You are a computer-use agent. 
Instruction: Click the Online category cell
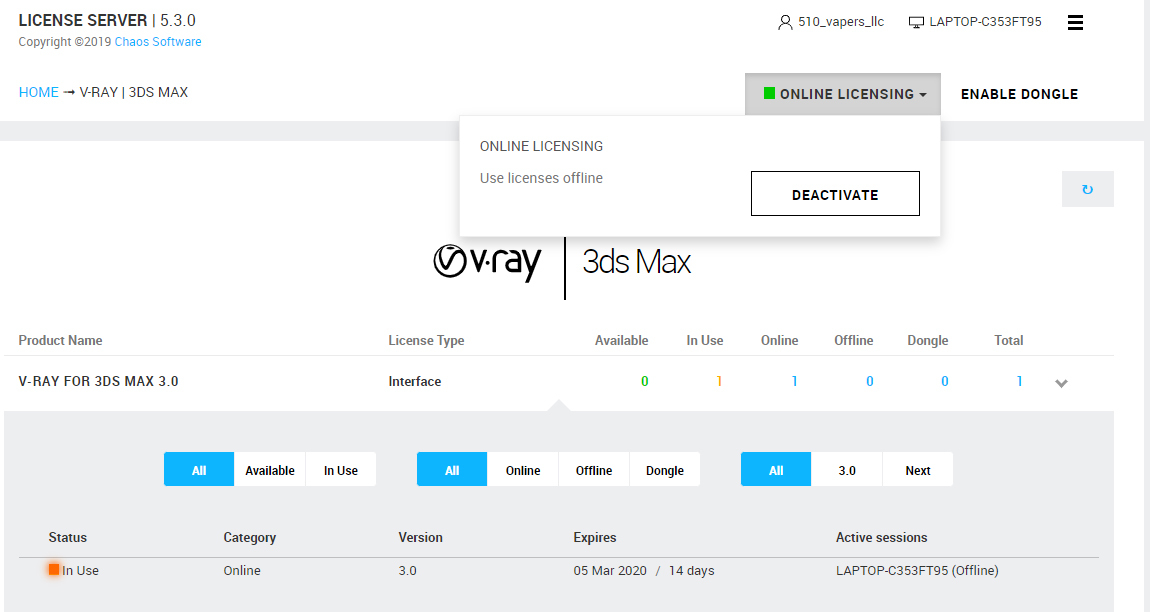pos(242,570)
